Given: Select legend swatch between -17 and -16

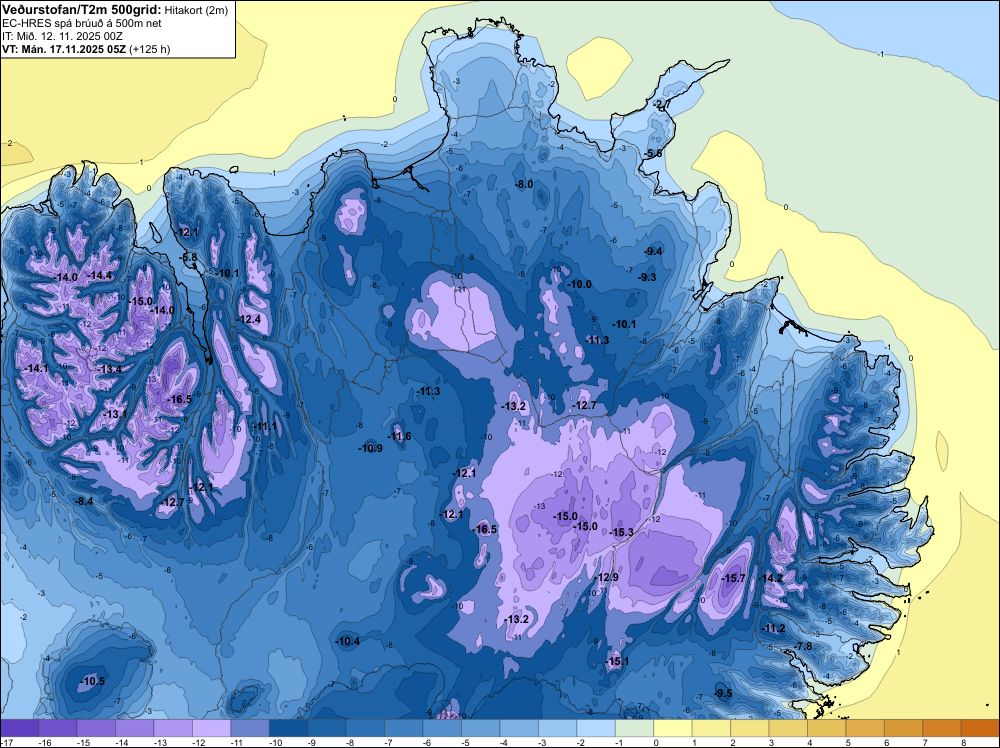Looking at the screenshot, I should pyautogui.click(x=20, y=728).
